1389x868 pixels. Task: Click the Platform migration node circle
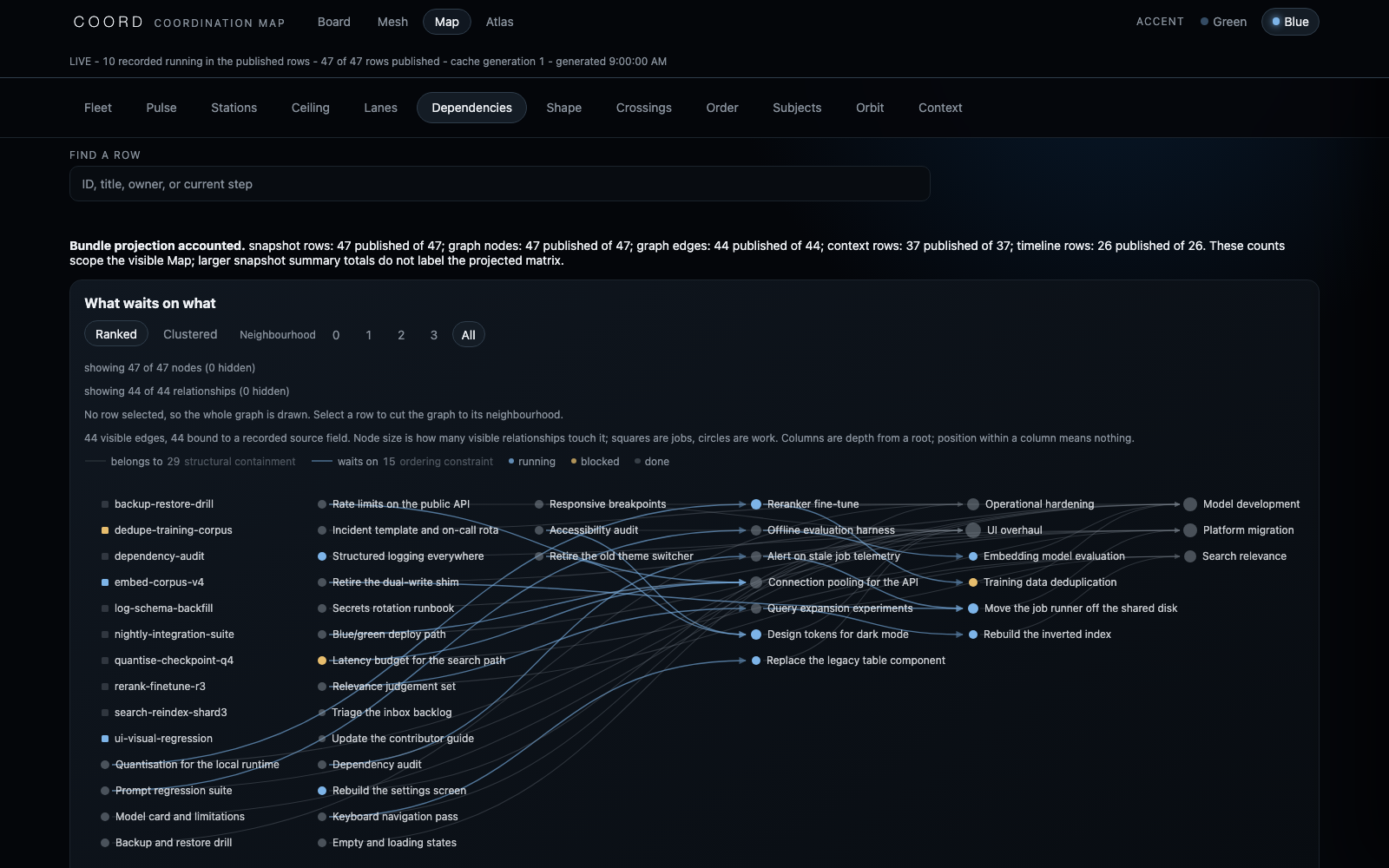1190,530
